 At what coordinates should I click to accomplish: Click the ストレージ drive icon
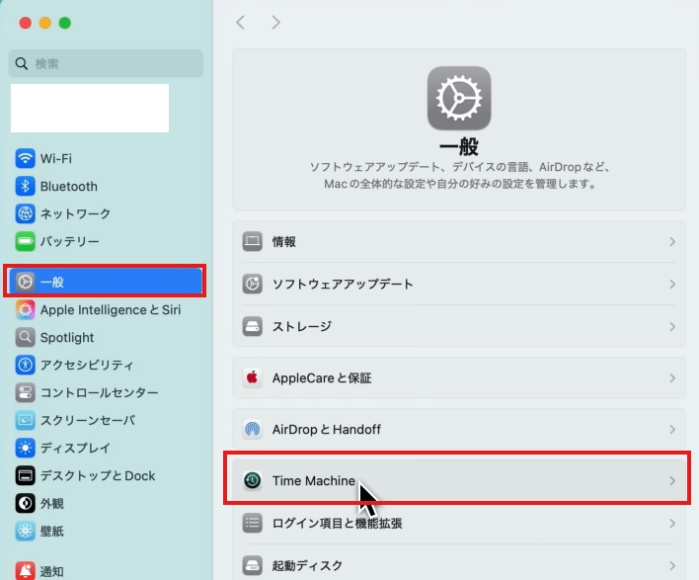pos(252,327)
